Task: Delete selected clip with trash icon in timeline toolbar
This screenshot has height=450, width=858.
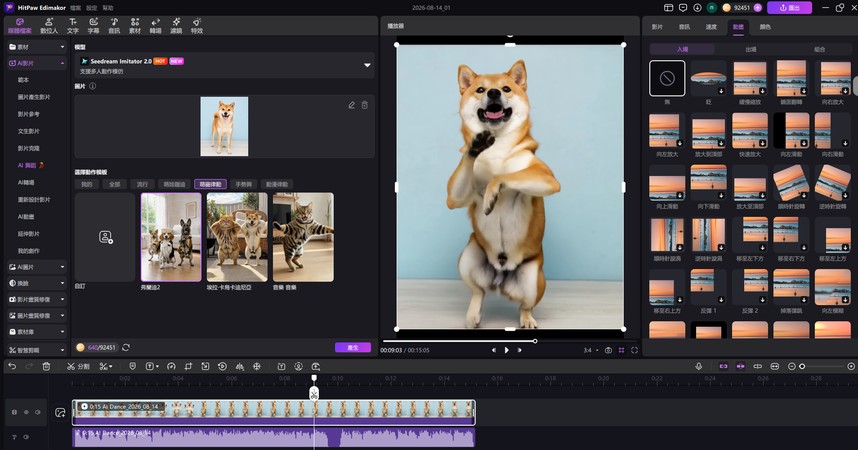Action: pyautogui.click(x=47, y=366)
